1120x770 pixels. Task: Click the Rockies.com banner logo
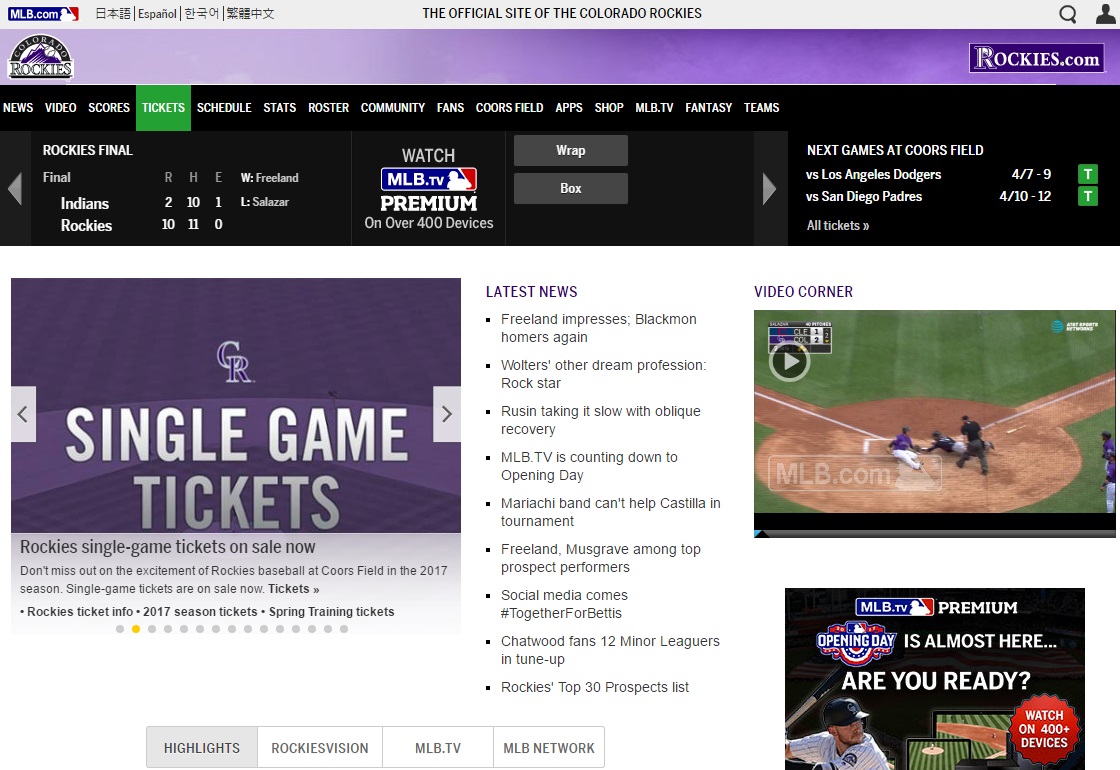coord(1036,58)
